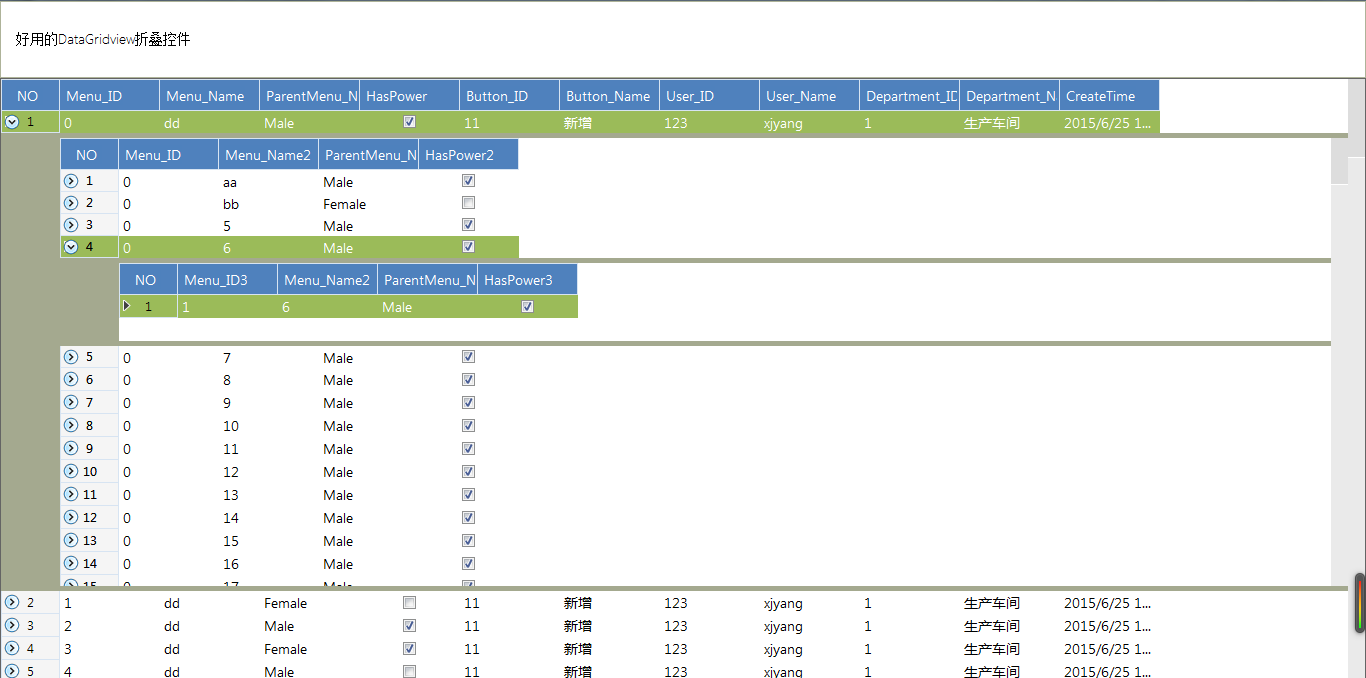The image size is (1366, 678).
Task: Select cell 生产车间 in top-level row 3
Action: pyautogui.click(x=1010, y=626)
